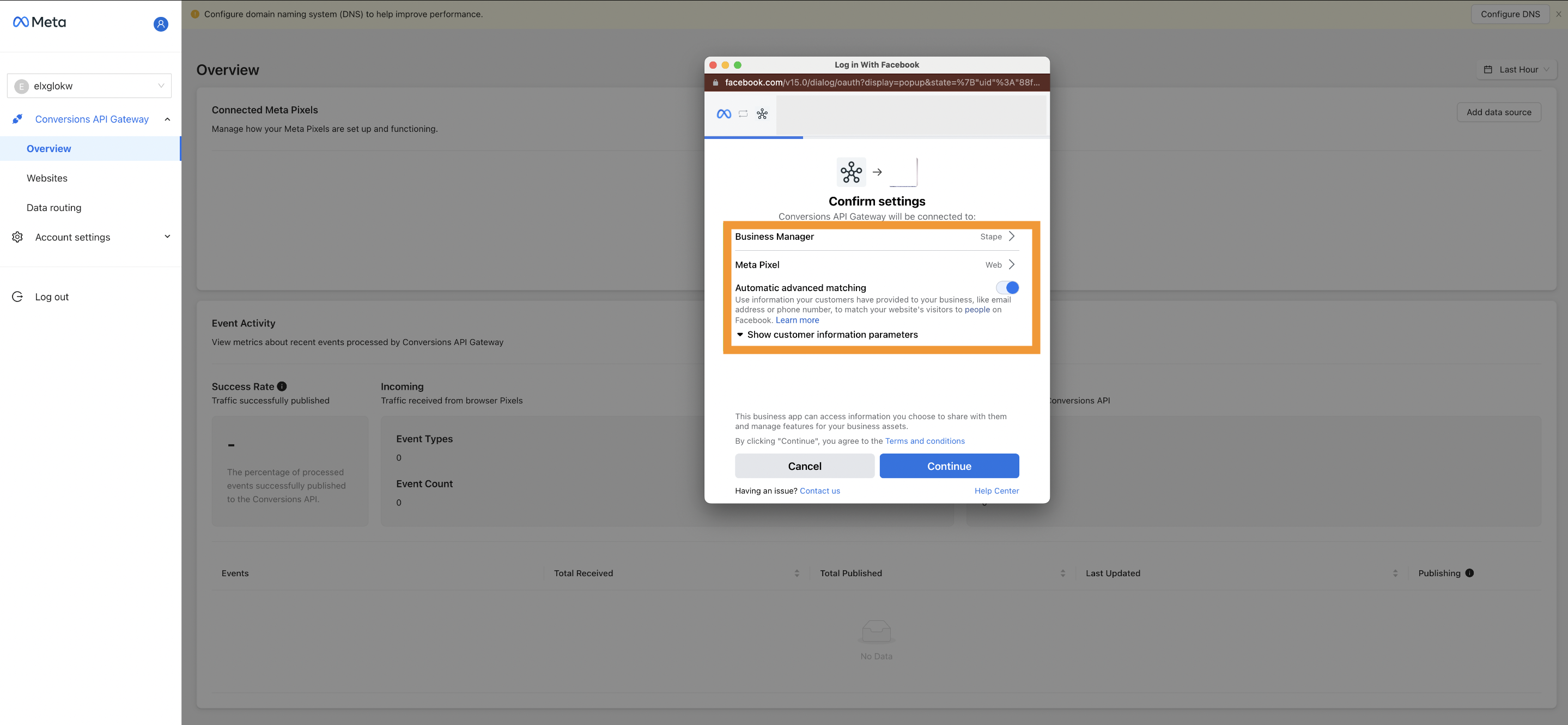Viewport: 1568px width, 725px height.
Task: Click the popup setup progress bar
Action: click(877, 138)
